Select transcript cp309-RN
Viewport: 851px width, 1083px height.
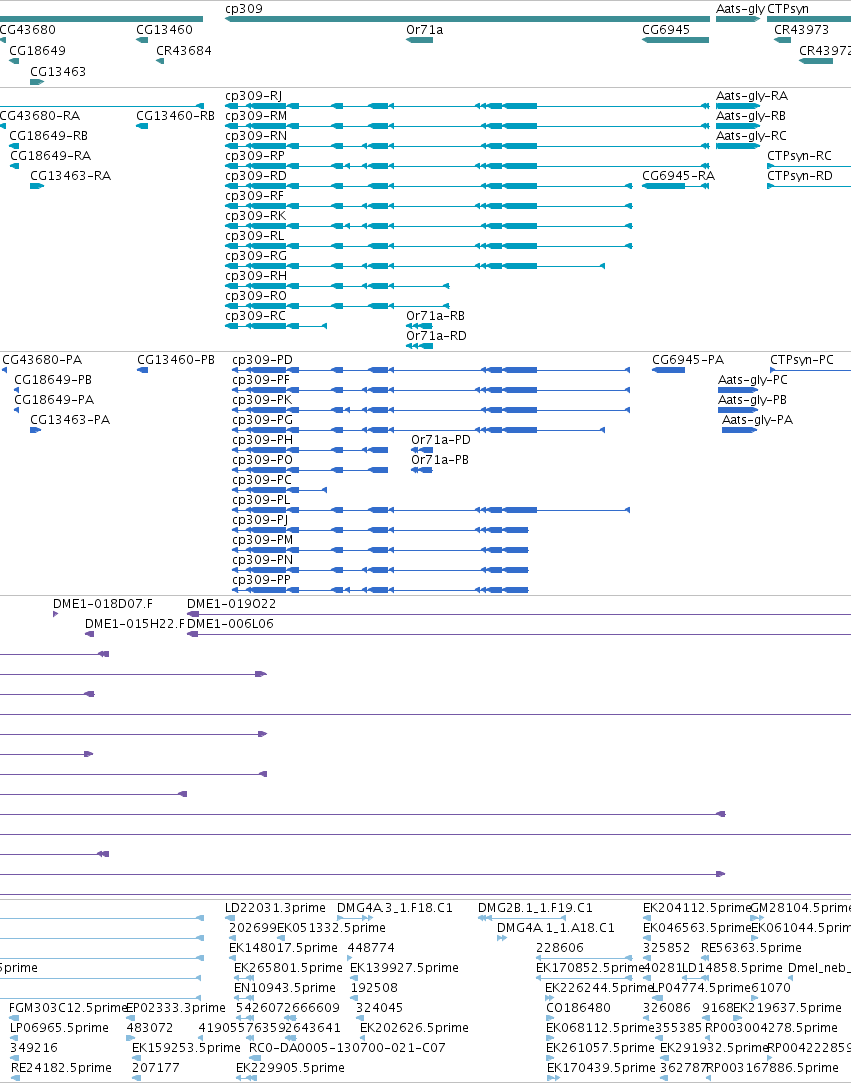[256, 135]
